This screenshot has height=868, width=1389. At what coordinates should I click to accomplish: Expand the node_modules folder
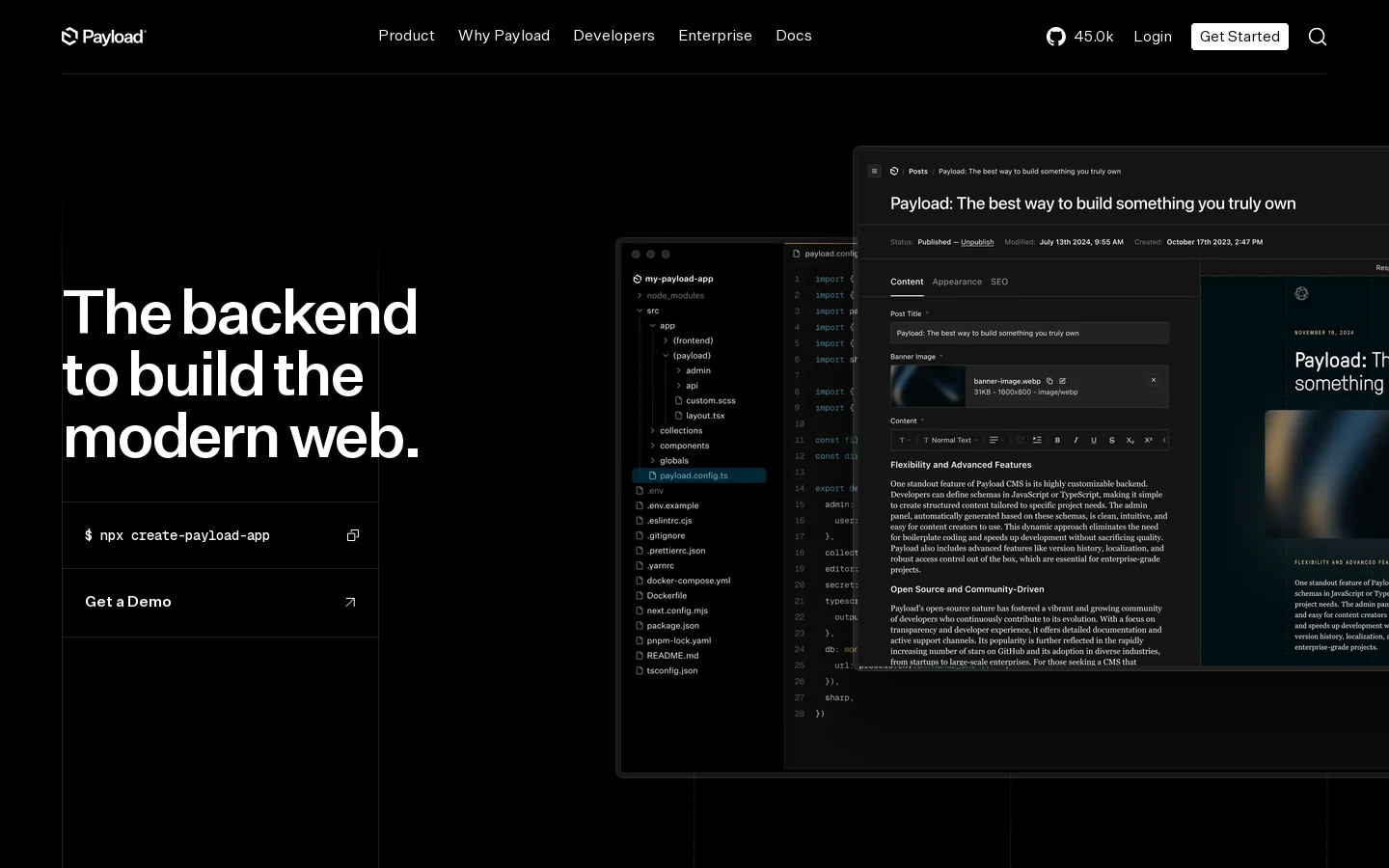point(669,296)
